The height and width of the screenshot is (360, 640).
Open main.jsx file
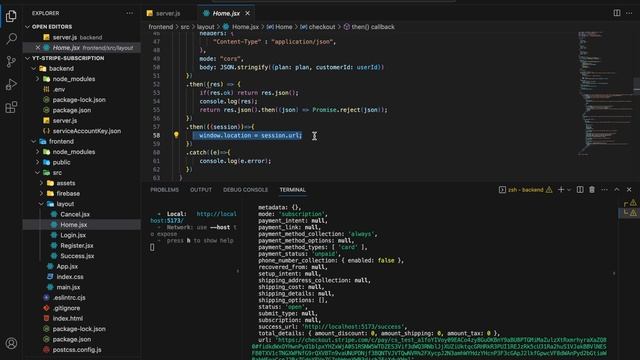coord(68,287)
